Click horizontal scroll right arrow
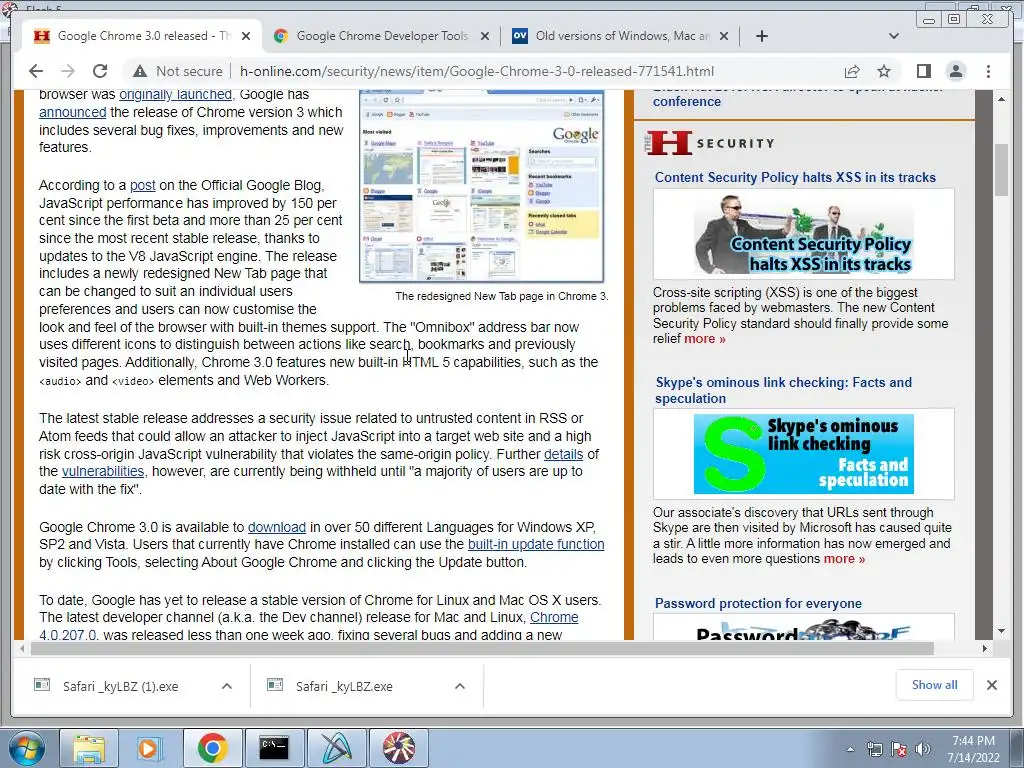Viewport: 1024px width, 768px height. [x=985, y=648]
